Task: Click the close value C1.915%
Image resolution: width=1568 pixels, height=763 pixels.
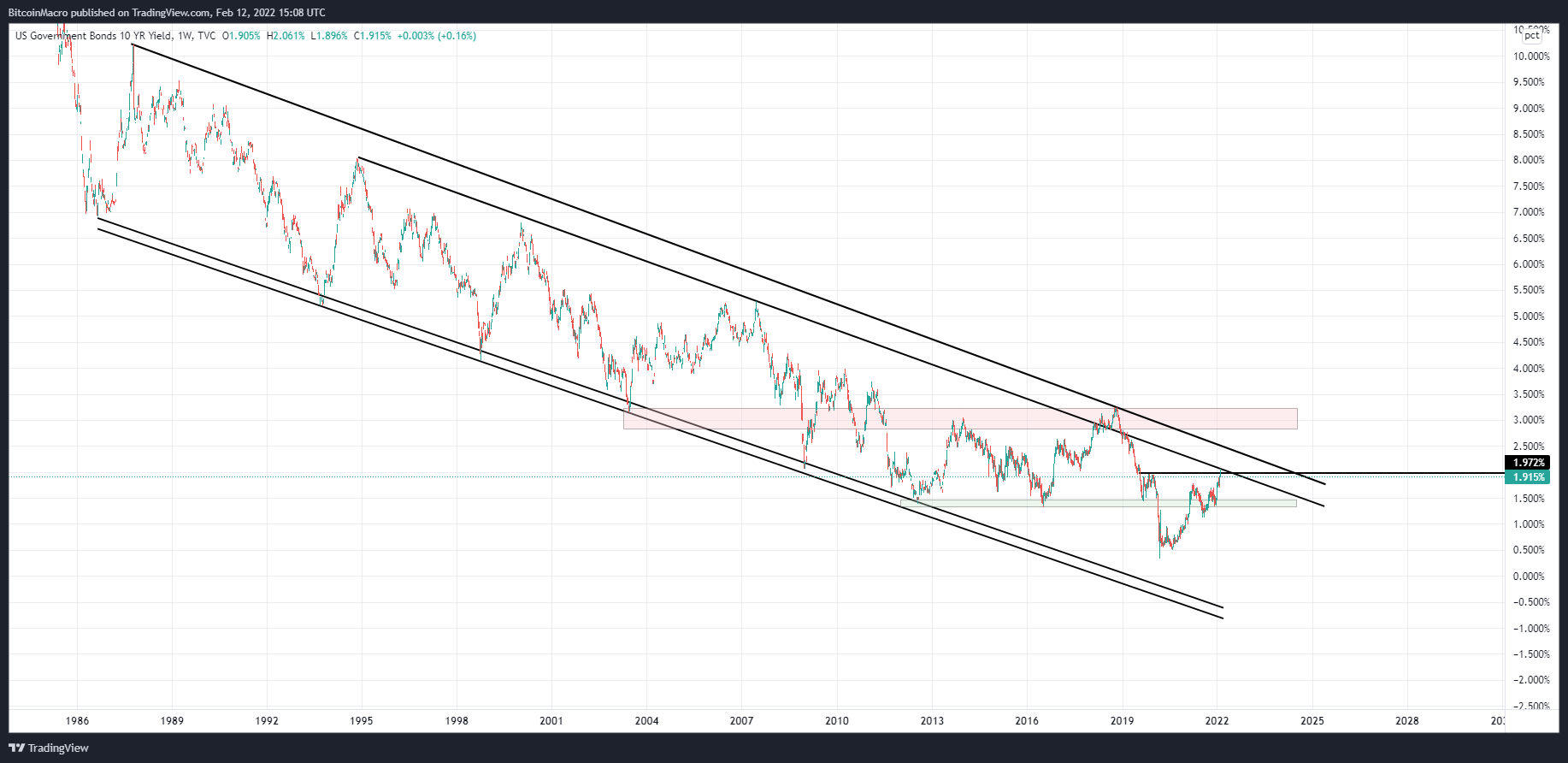Action: tap(373, 36)
